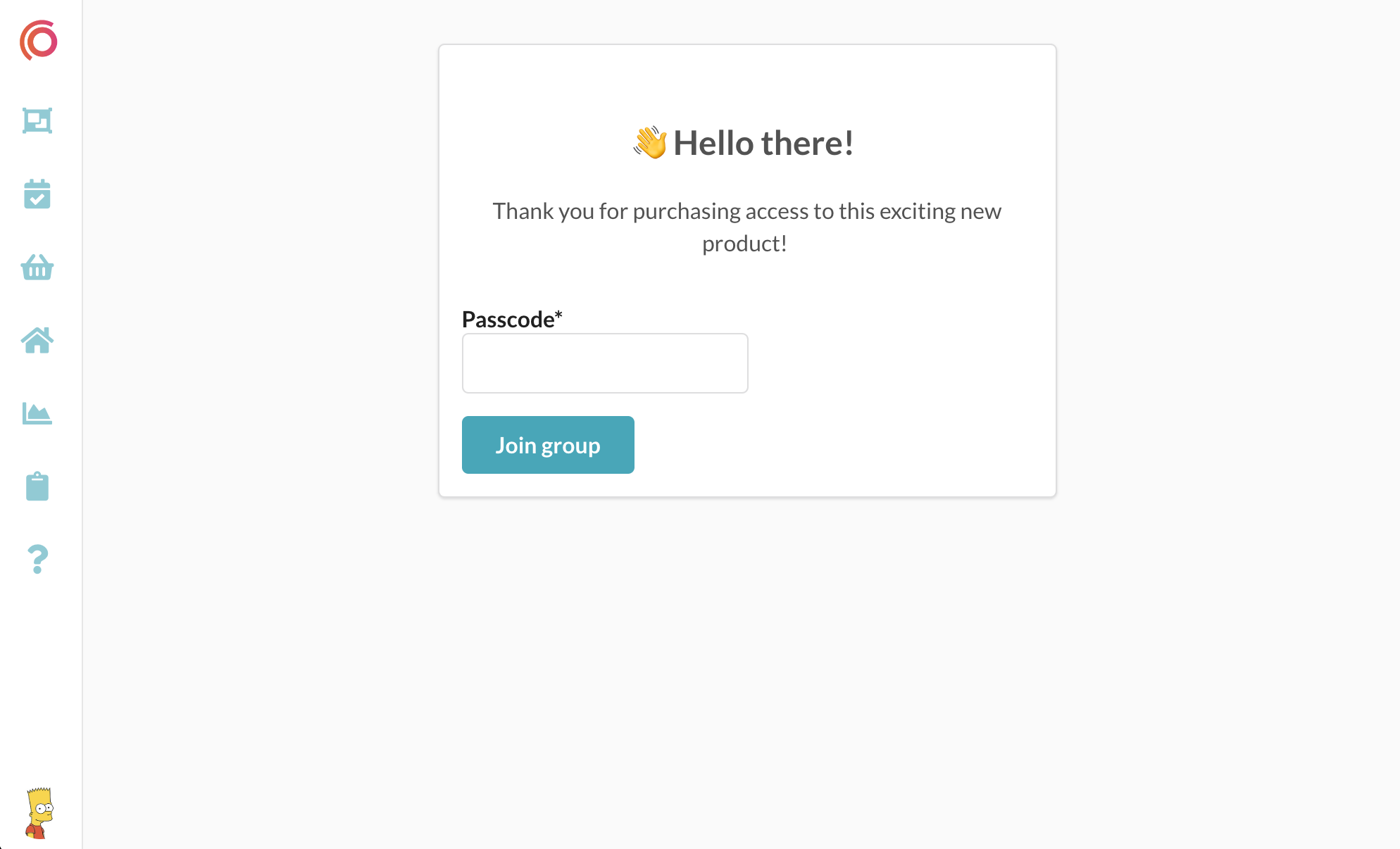
Task: Go to the house home icon
Action: (37, 341)
